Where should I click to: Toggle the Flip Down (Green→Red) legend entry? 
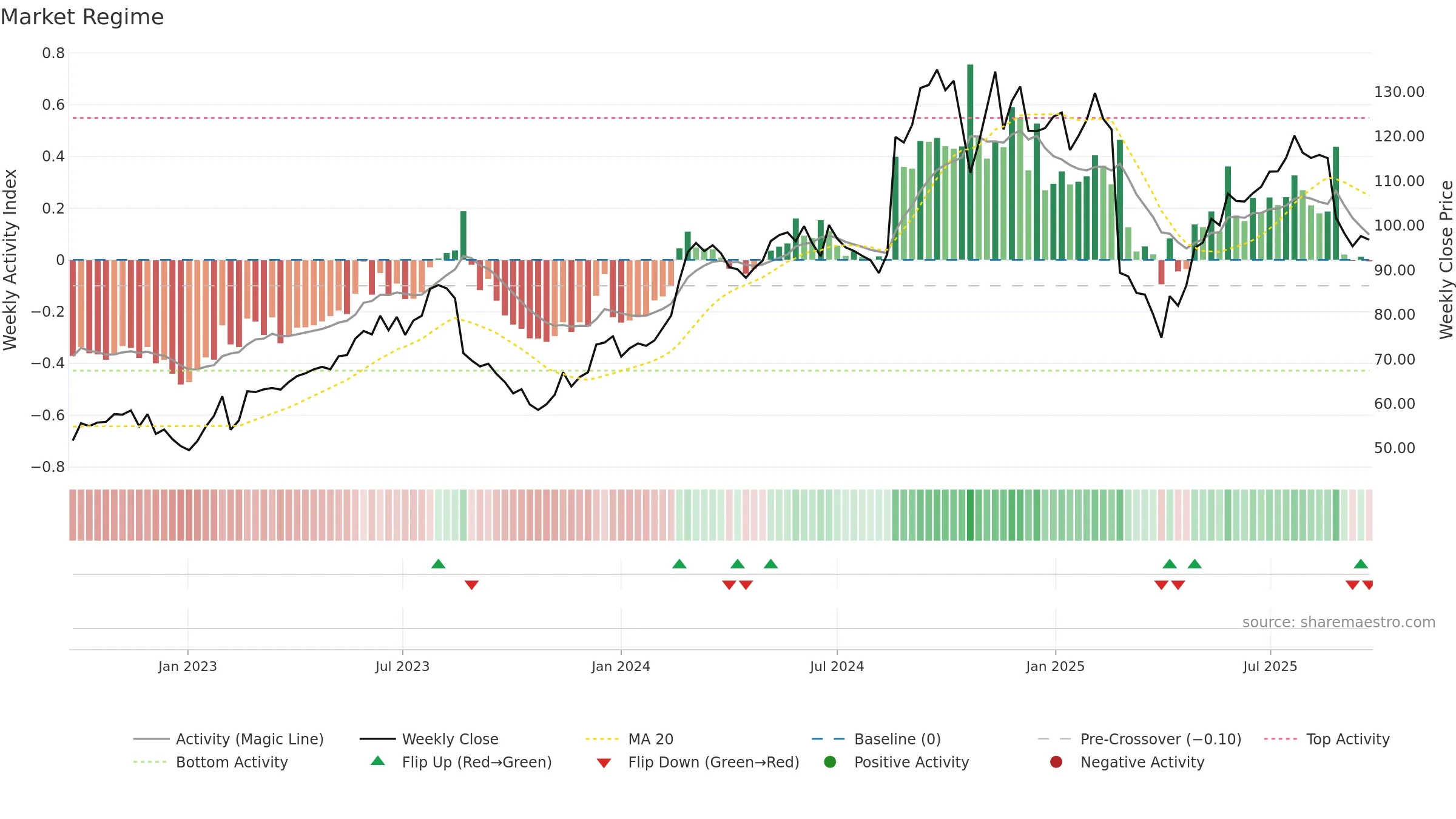pos(698,762)
